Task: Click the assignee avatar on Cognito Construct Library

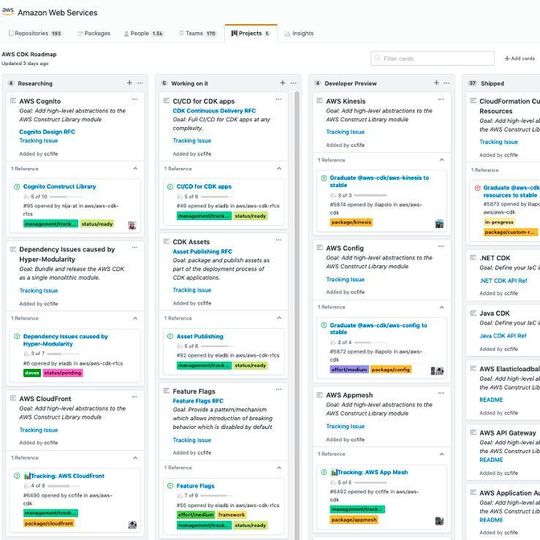Action: coord(132,225)
